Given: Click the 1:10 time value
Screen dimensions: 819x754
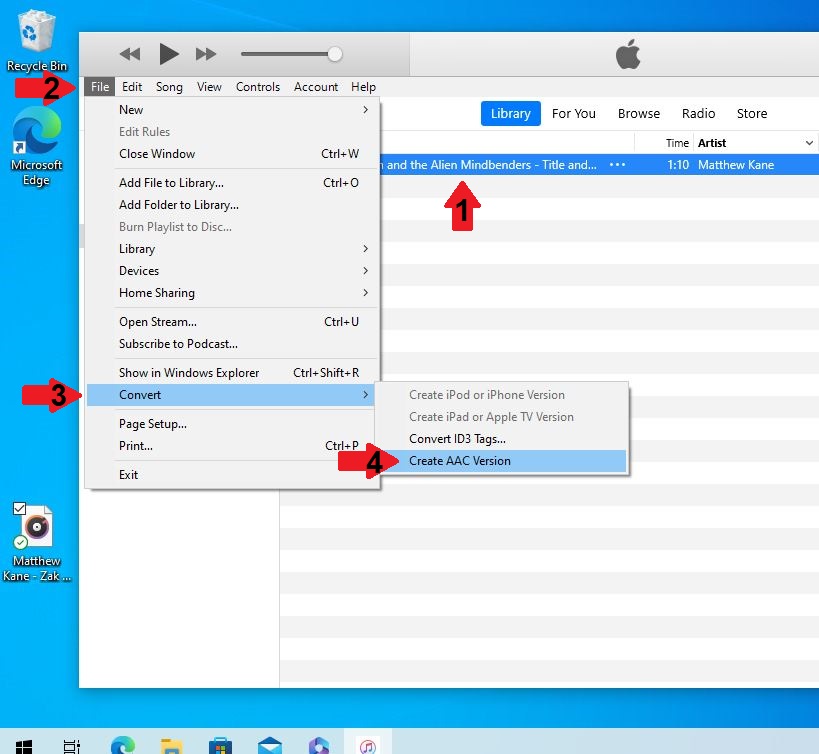Looking at the screenshot, I should (x=678, y=165).
